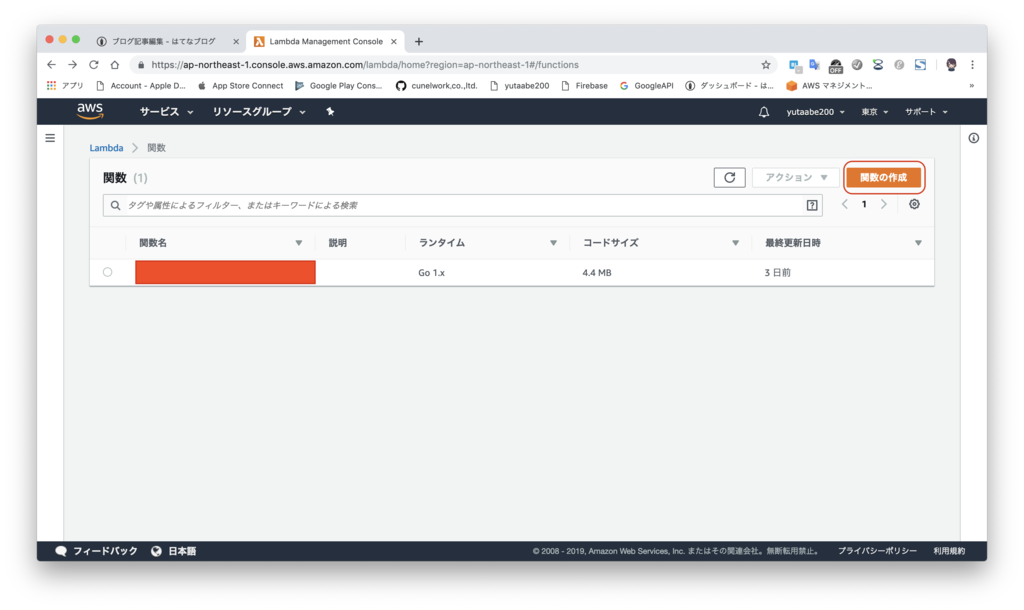This screenshot has height=610, width=1024.
Task: Open Chrome three-dot menu
Action: pyautogui.click(x=972, y=65)
